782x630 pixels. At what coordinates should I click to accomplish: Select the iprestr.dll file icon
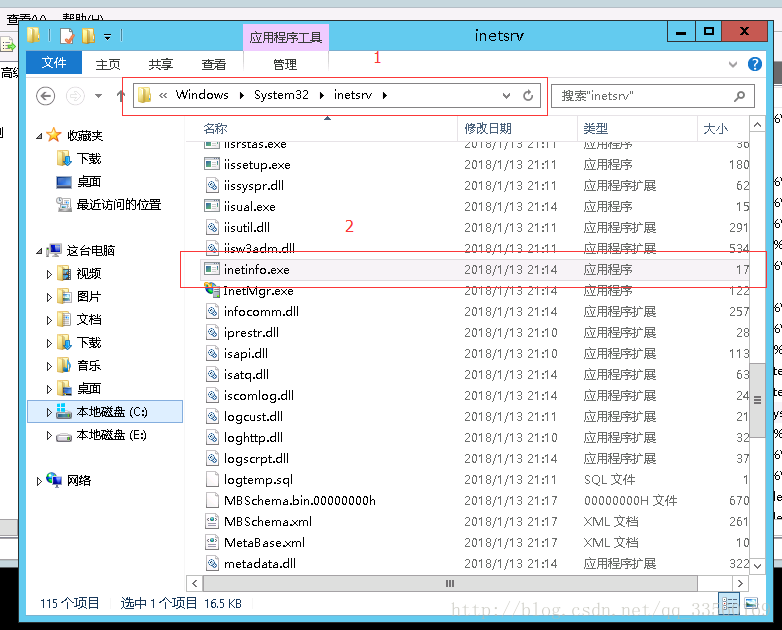212,332
